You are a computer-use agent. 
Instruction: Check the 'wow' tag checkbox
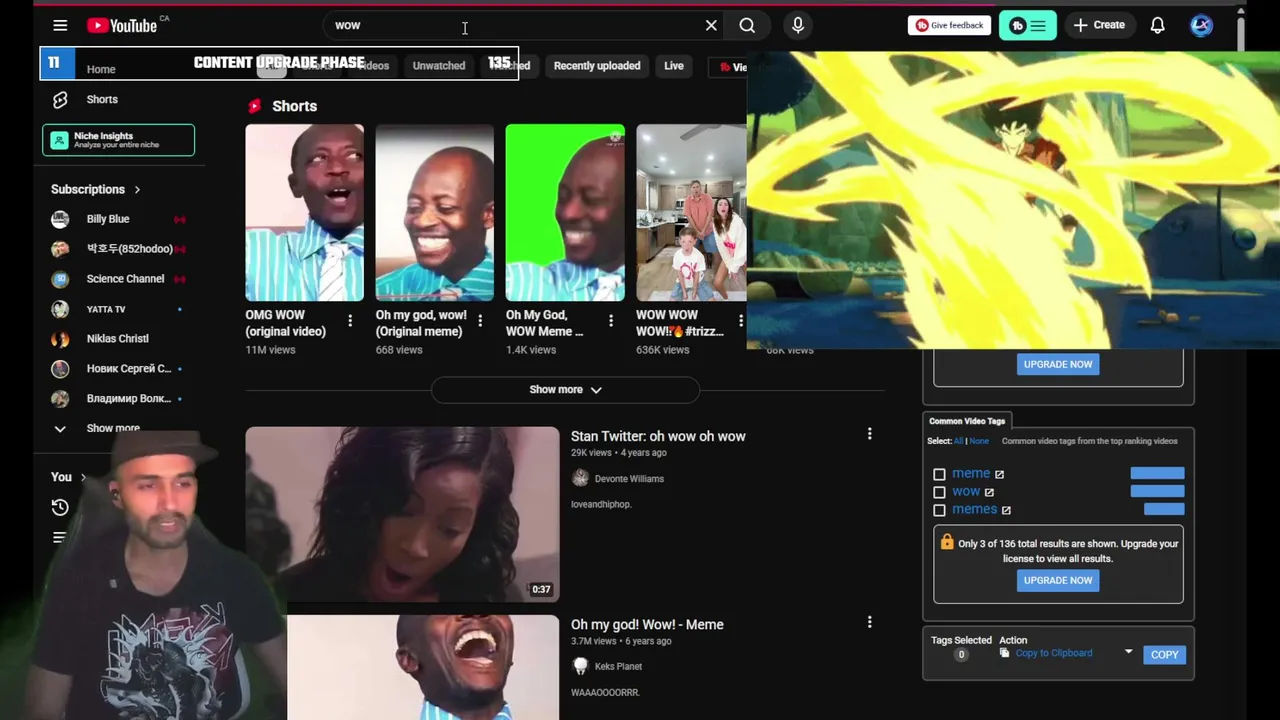[x=939, y=492]
